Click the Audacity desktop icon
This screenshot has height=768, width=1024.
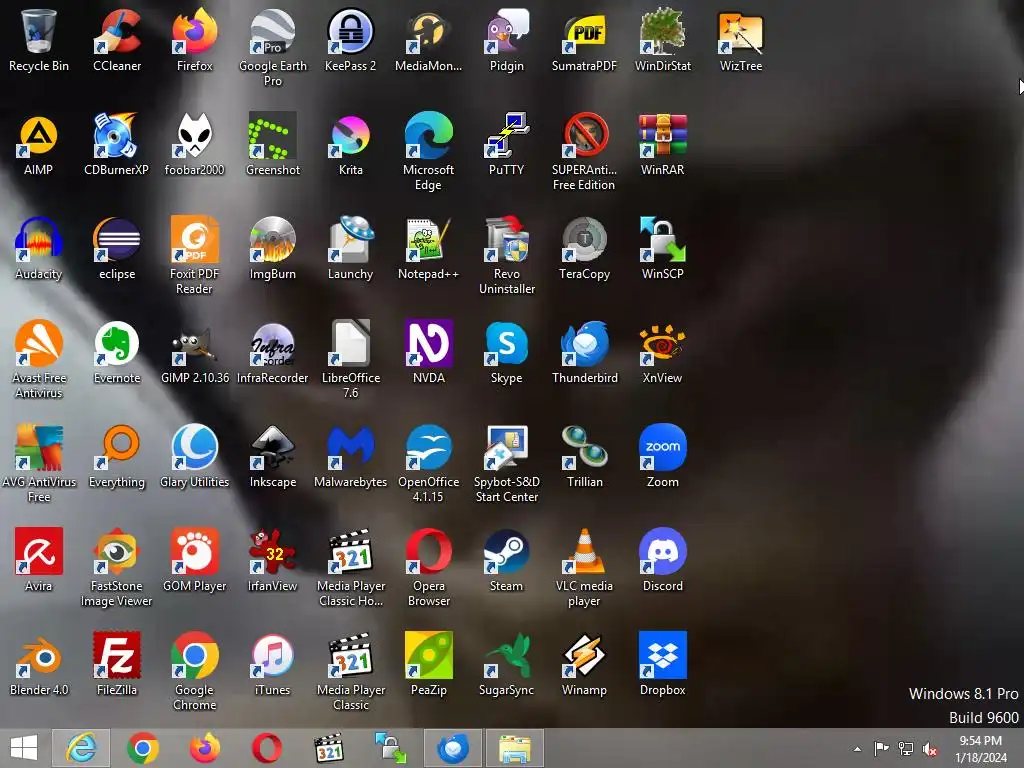coord(39,248)
